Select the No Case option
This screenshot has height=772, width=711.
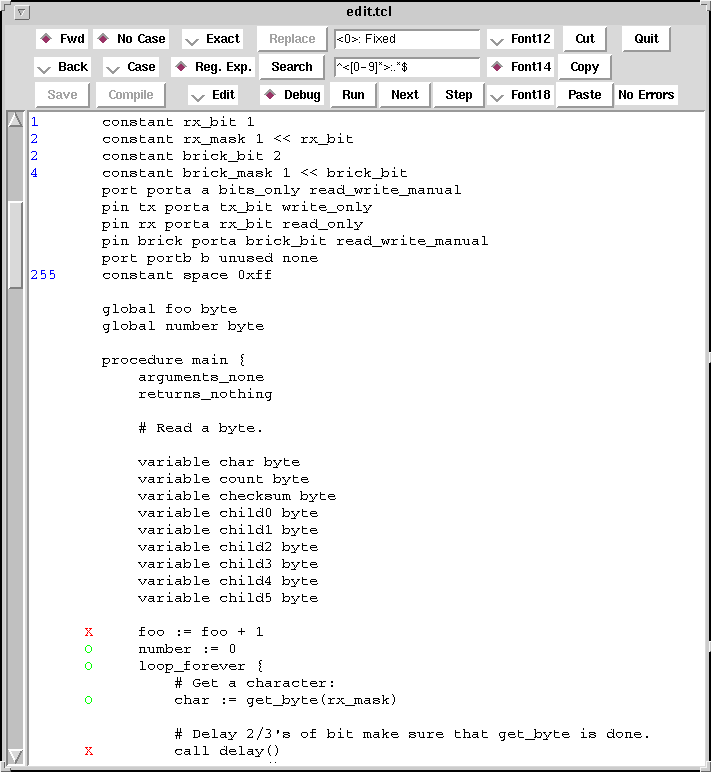(131, 39)
